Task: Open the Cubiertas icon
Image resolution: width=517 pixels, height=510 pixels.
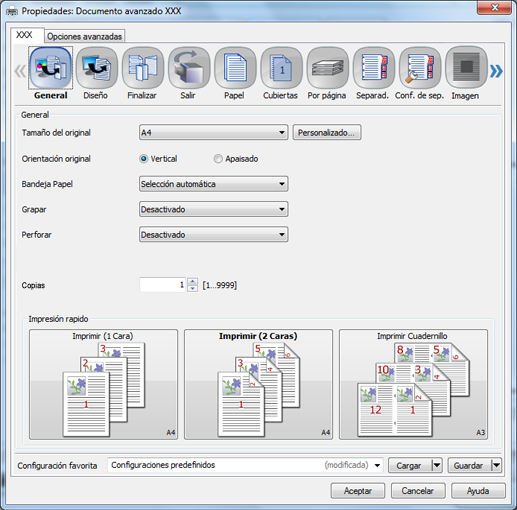Action: coord(281,68)
